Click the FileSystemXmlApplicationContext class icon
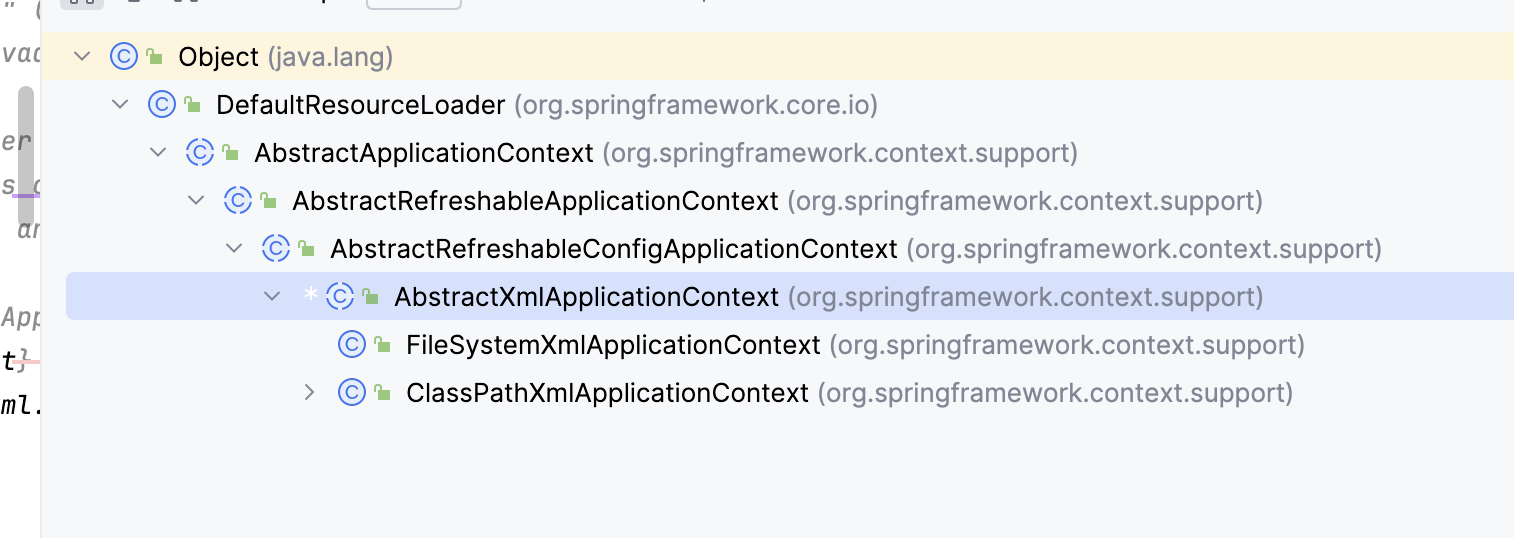The image size is (1514, 538). pyautogui.click(x=351, y=345)
